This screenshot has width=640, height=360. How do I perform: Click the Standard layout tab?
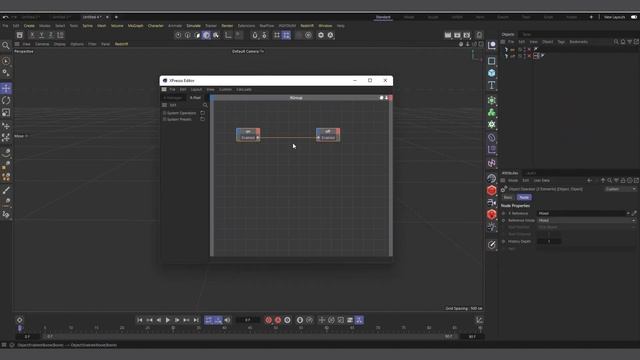point(383,17)
